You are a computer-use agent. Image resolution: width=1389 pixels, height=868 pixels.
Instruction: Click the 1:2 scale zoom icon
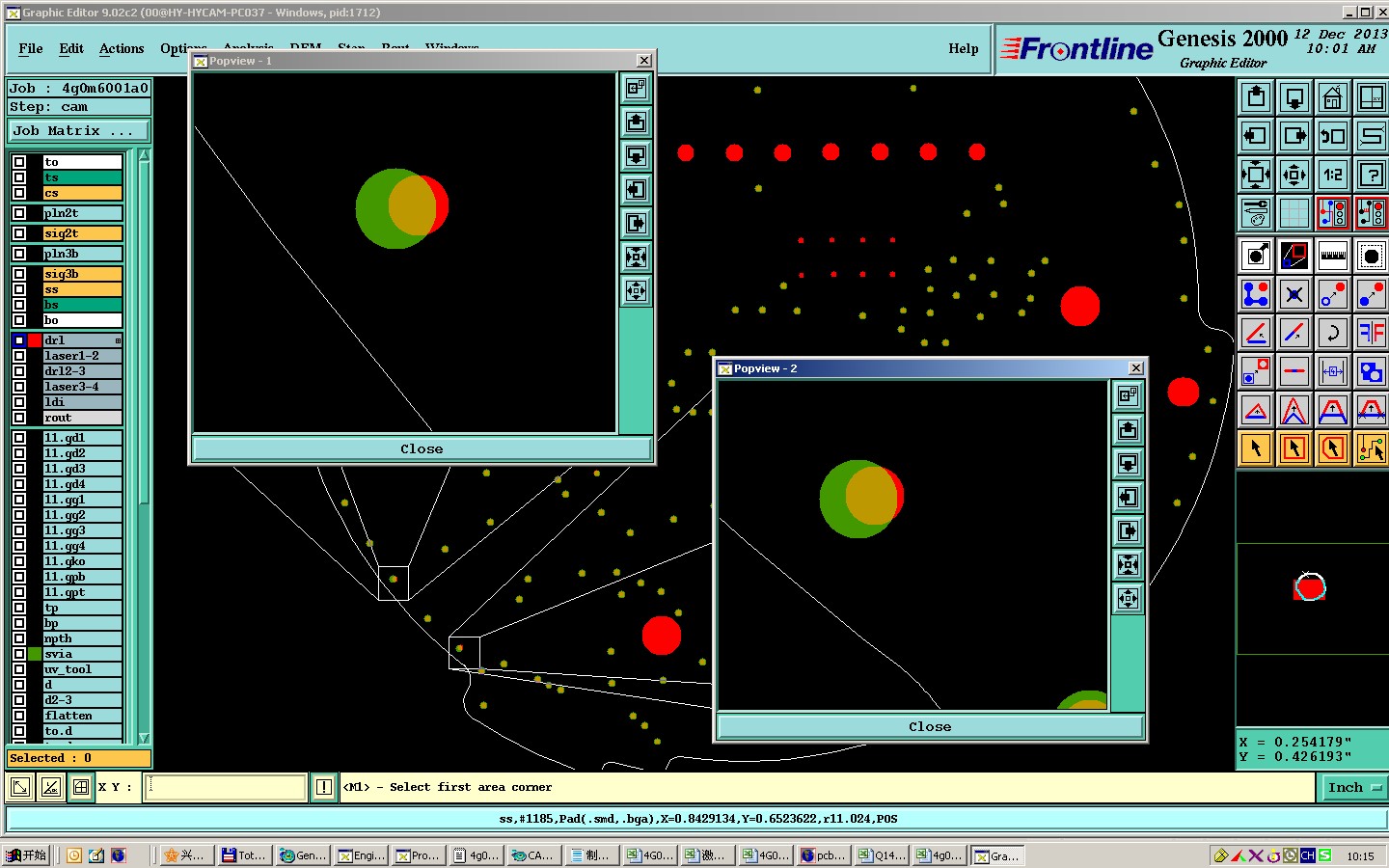pyautogui.click(x=1333, y=175)
